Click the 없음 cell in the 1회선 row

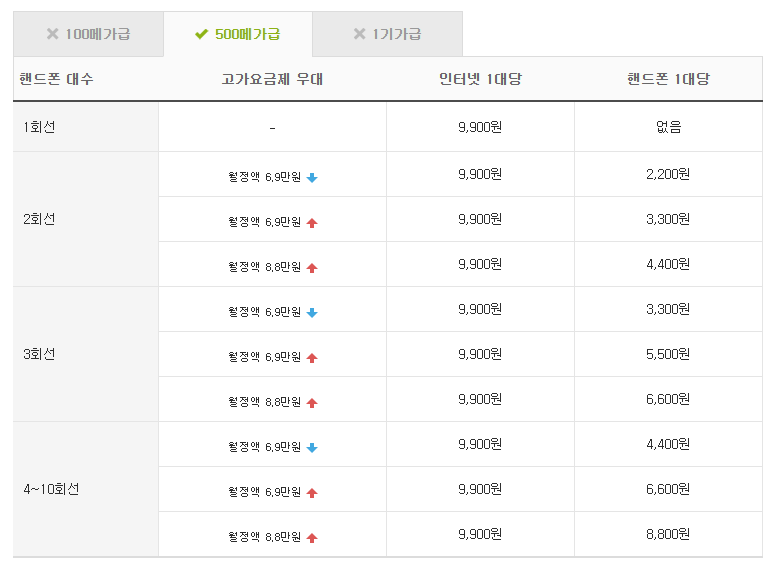pos(668,127)
